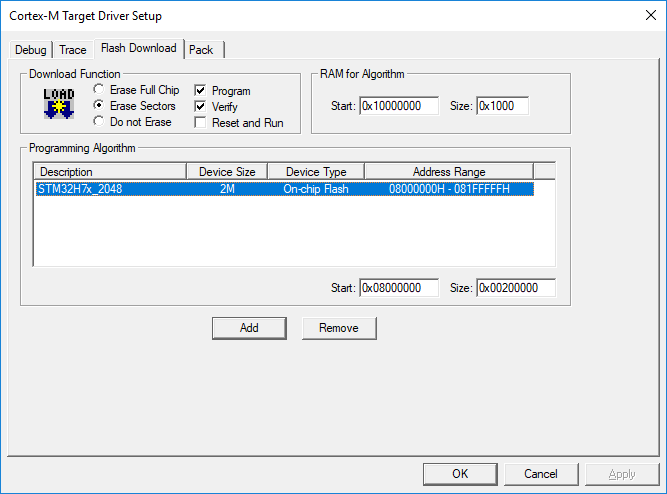The image size is (667, 494).
Task: Select the Flash Download tab
Action: coord(139,48)
